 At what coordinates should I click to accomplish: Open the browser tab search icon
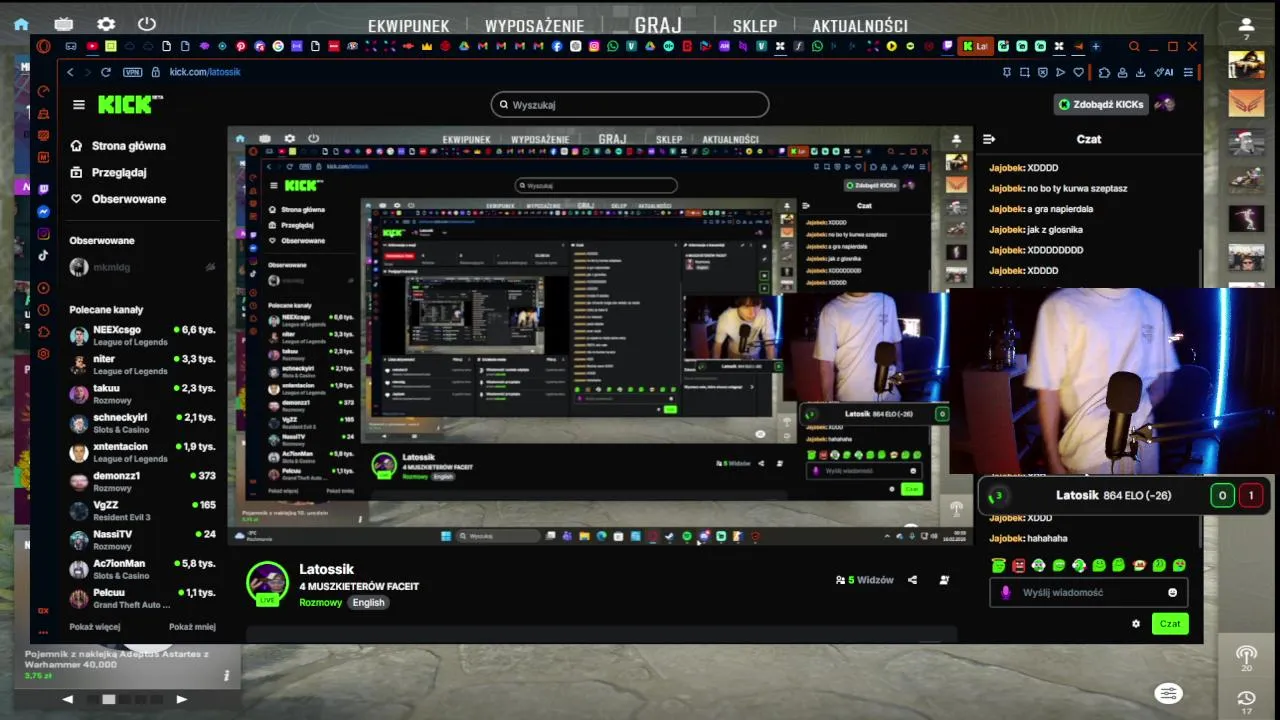tap(1134, 46)
